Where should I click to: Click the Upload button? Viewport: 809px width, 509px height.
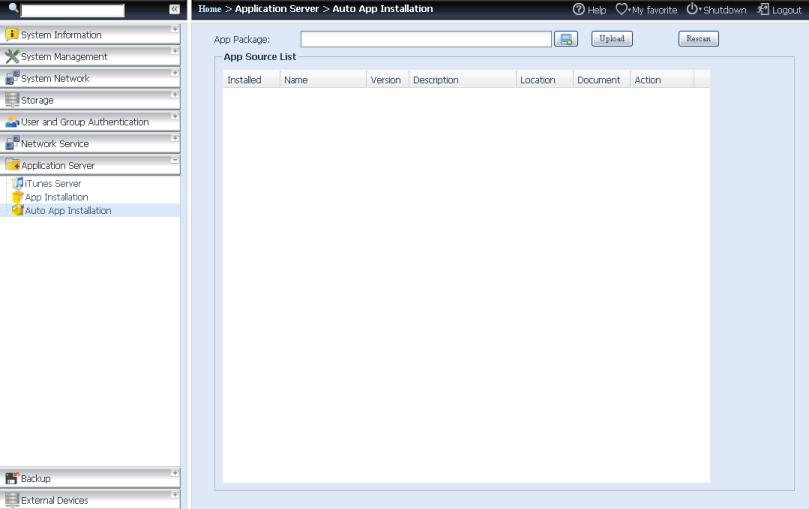[612, 39]
